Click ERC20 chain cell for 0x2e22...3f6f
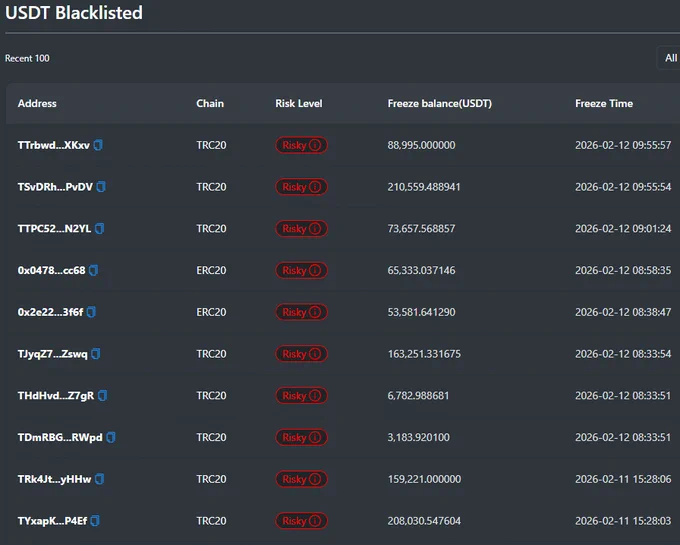680x545 pixels. coord(211,312)
